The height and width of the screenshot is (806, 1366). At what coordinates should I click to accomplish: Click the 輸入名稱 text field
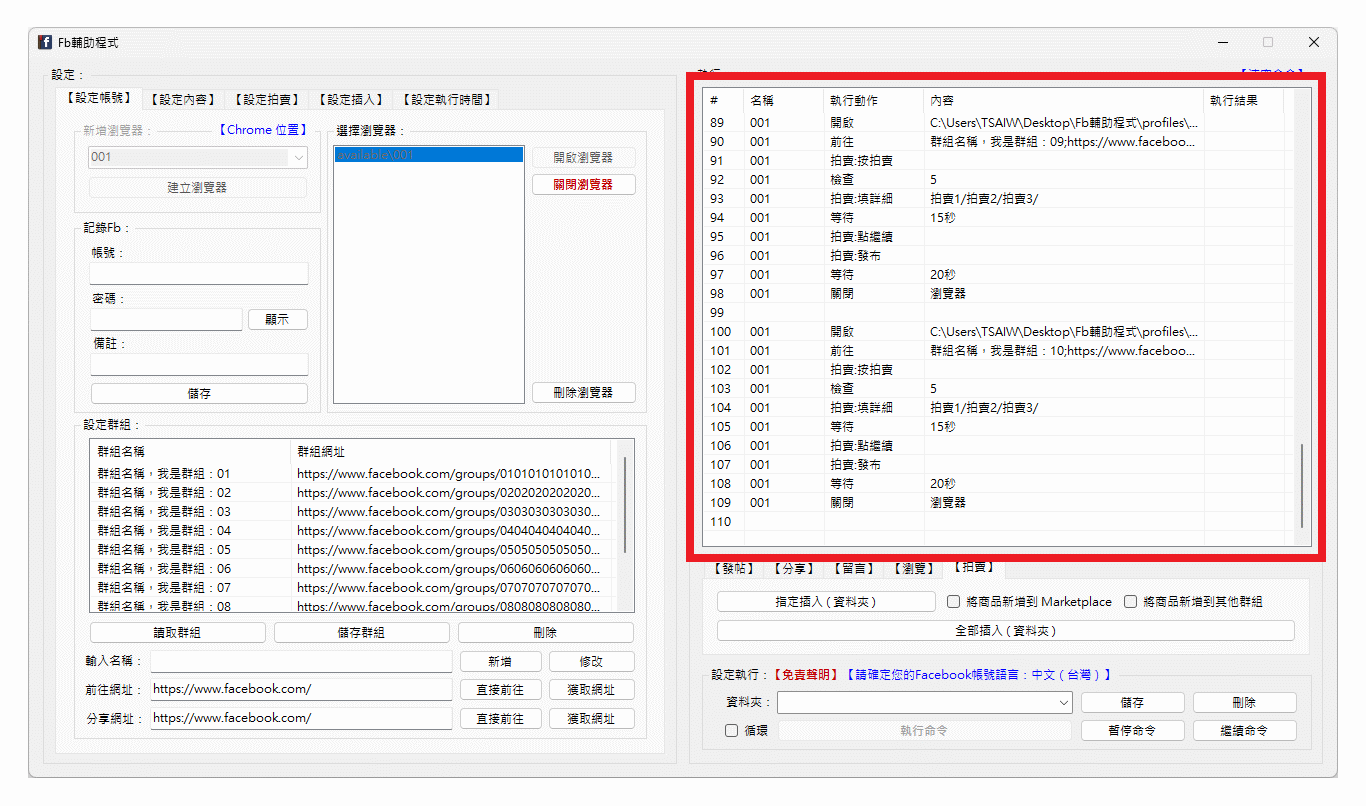(x=301, y=661)
